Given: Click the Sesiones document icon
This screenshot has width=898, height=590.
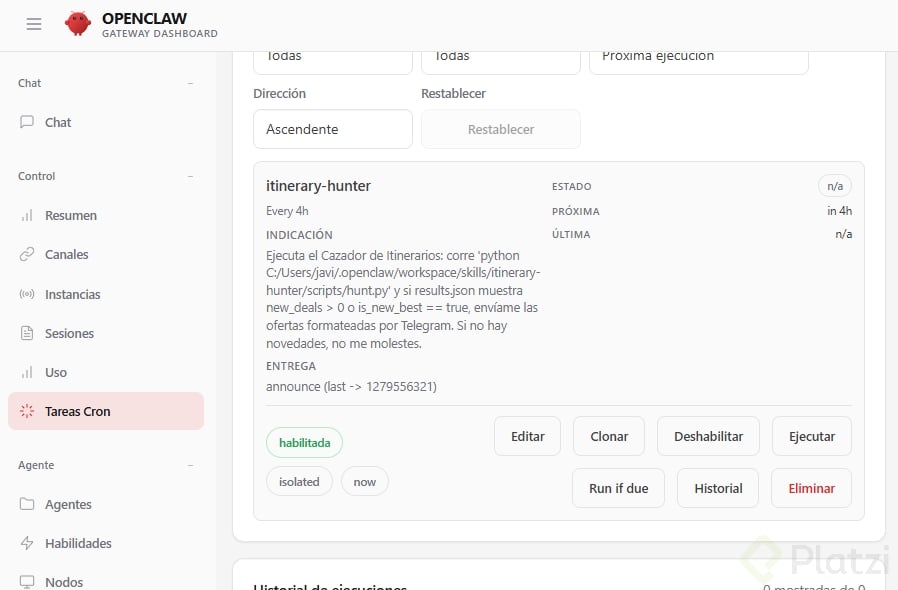Looking at the screenshot, I should (27, 333).
